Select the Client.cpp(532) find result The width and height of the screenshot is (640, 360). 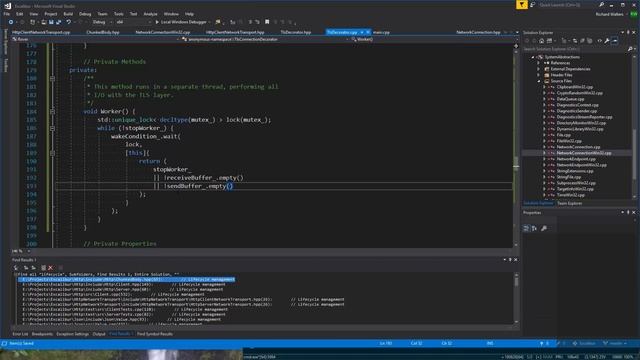tap(113, 294)
